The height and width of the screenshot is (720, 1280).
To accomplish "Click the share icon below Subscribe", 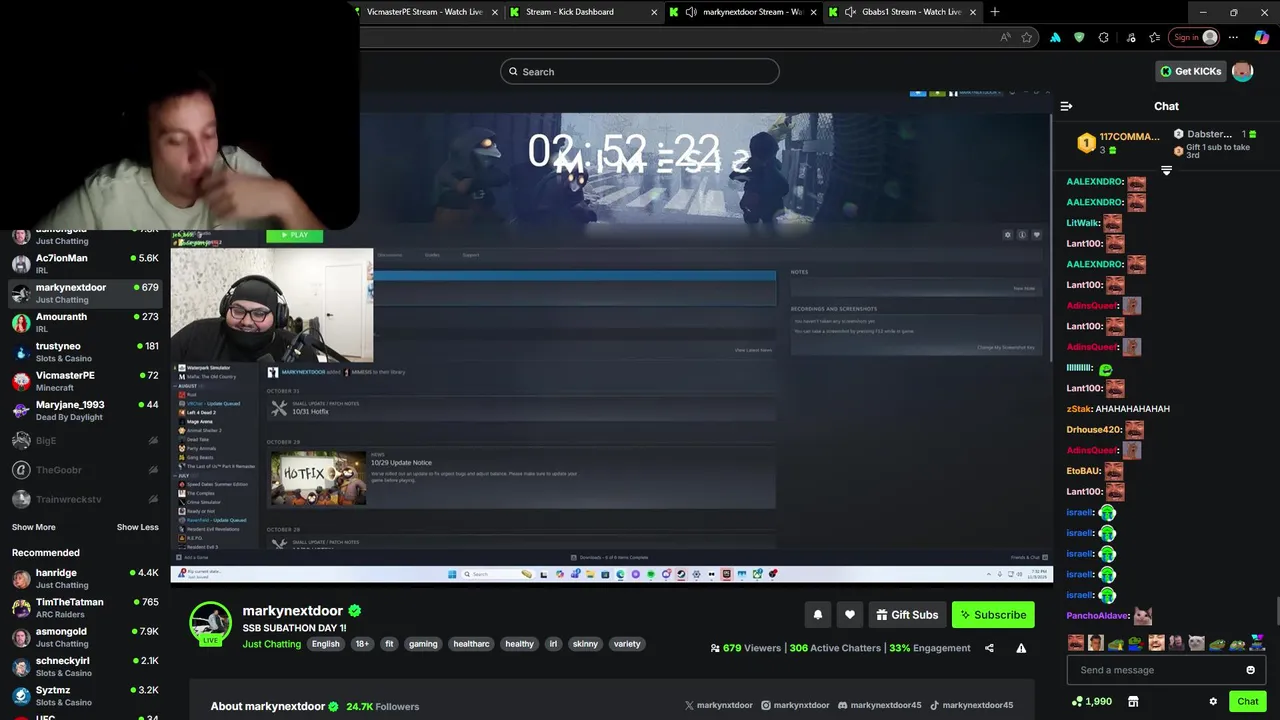I will click(989, 648).
